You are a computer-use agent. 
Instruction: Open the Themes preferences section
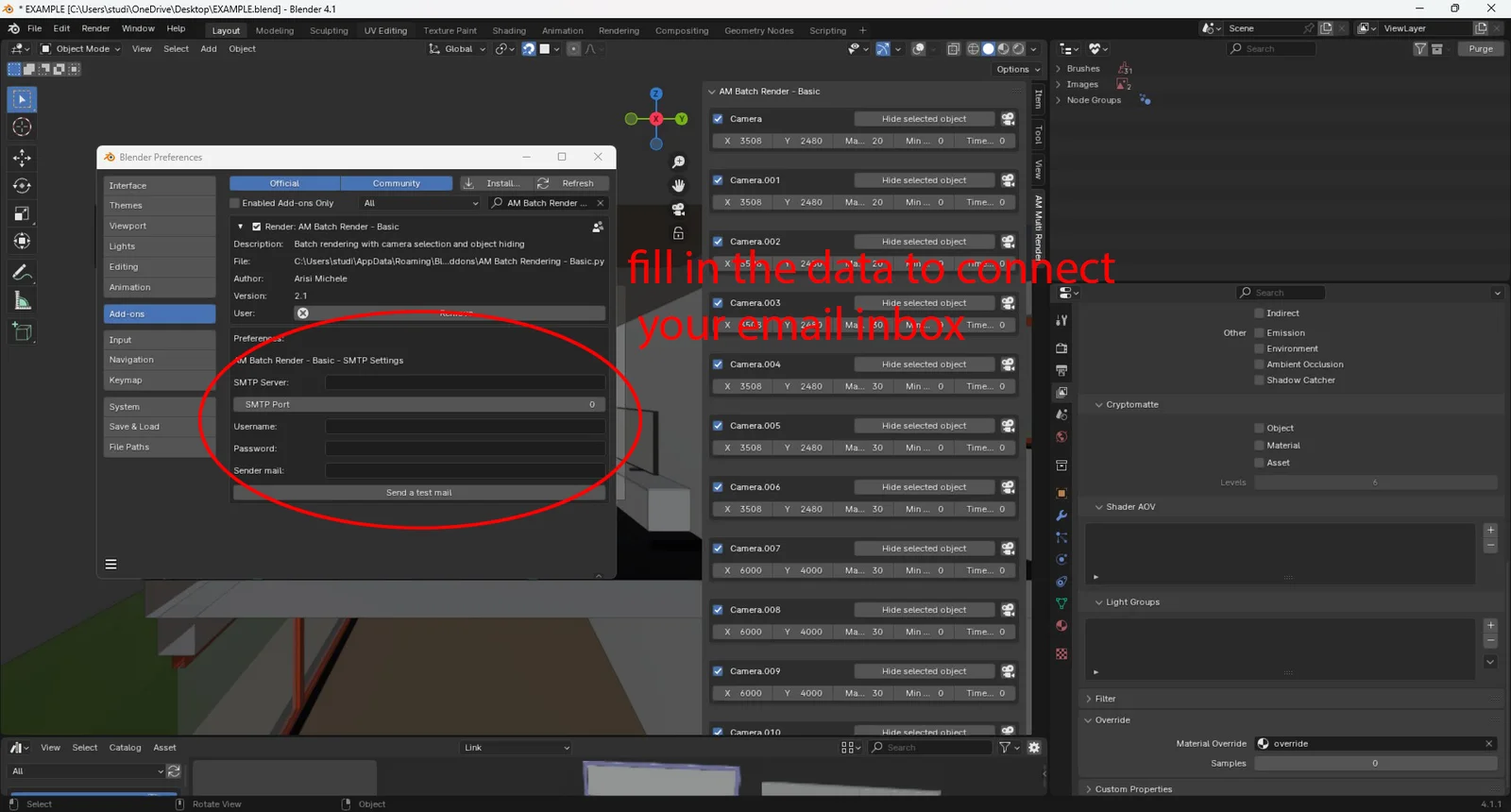pos(159,206)
